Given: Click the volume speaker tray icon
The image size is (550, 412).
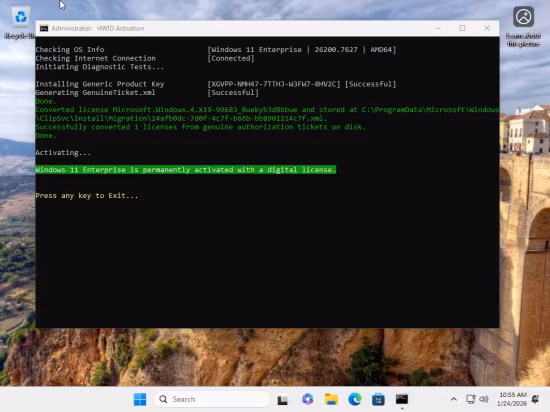Looking at the screenshot, I should point(484,399).
